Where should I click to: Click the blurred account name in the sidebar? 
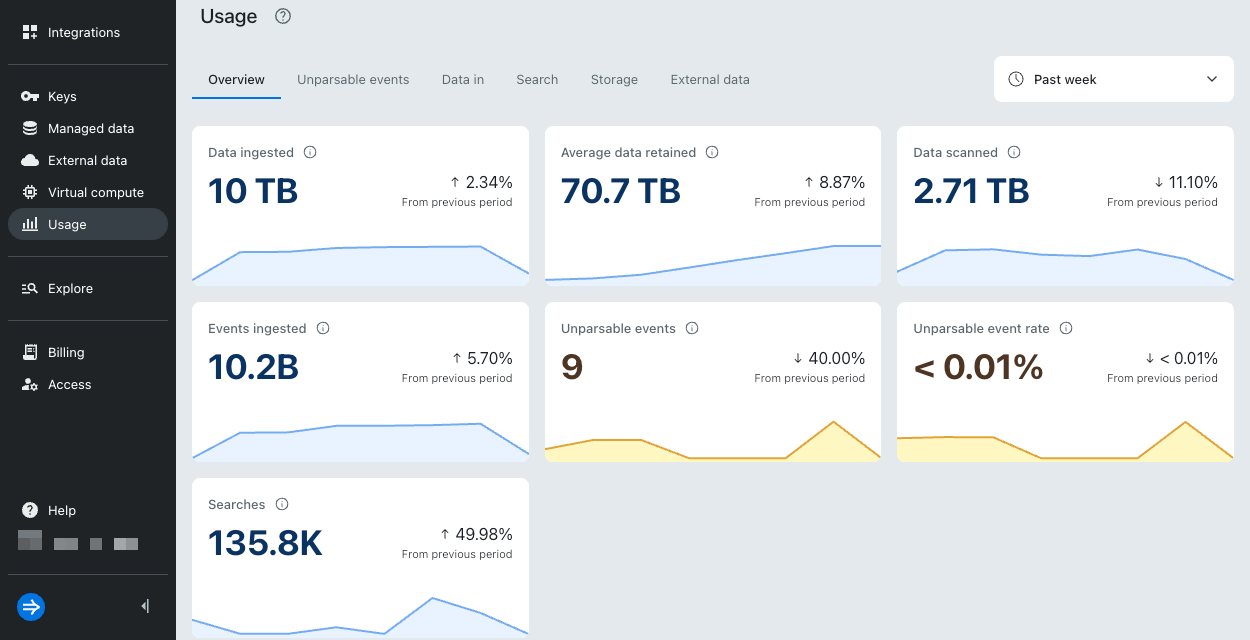coord(78,542)
